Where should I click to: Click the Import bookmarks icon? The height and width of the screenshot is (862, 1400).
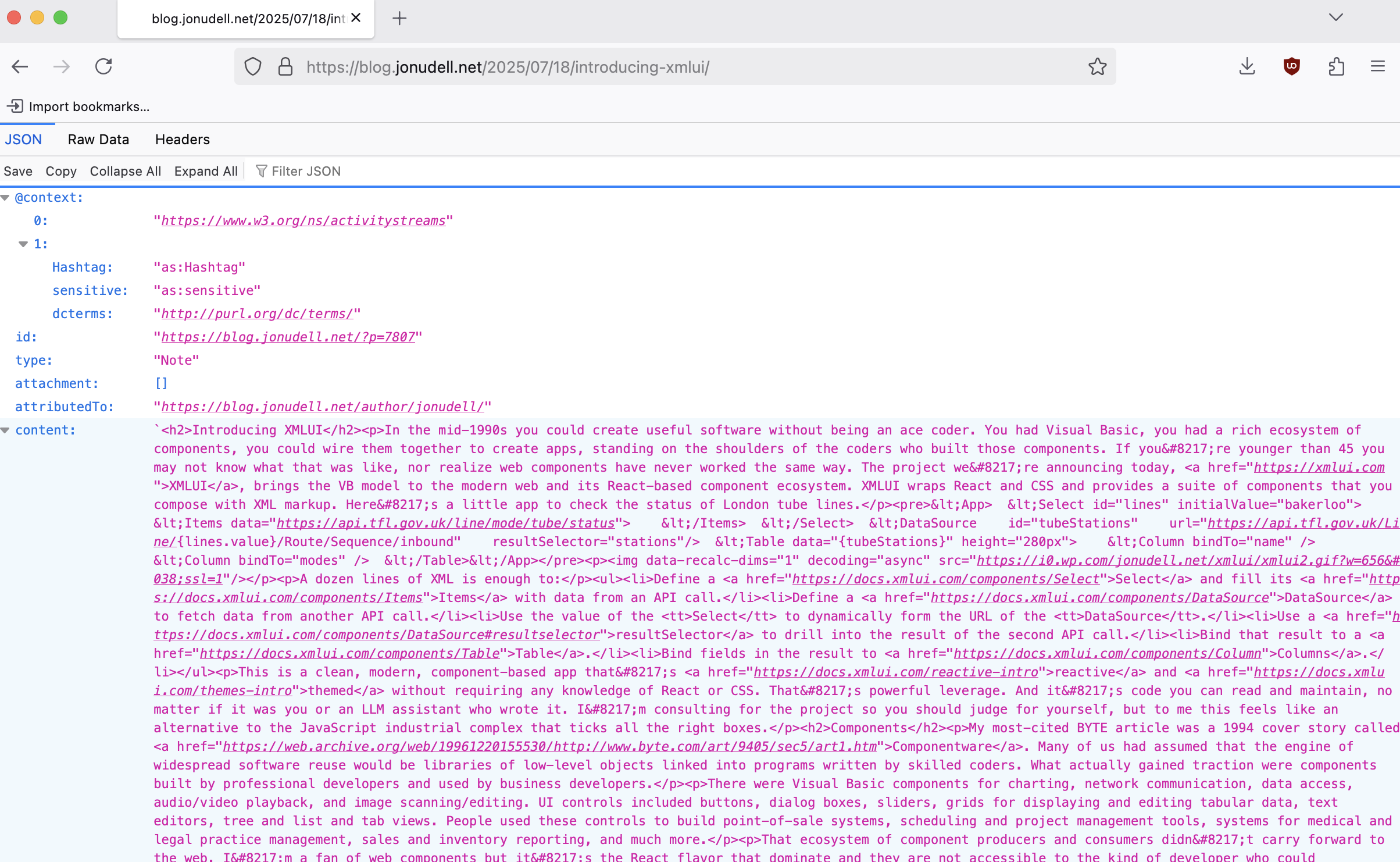click(x=15, y=106)
